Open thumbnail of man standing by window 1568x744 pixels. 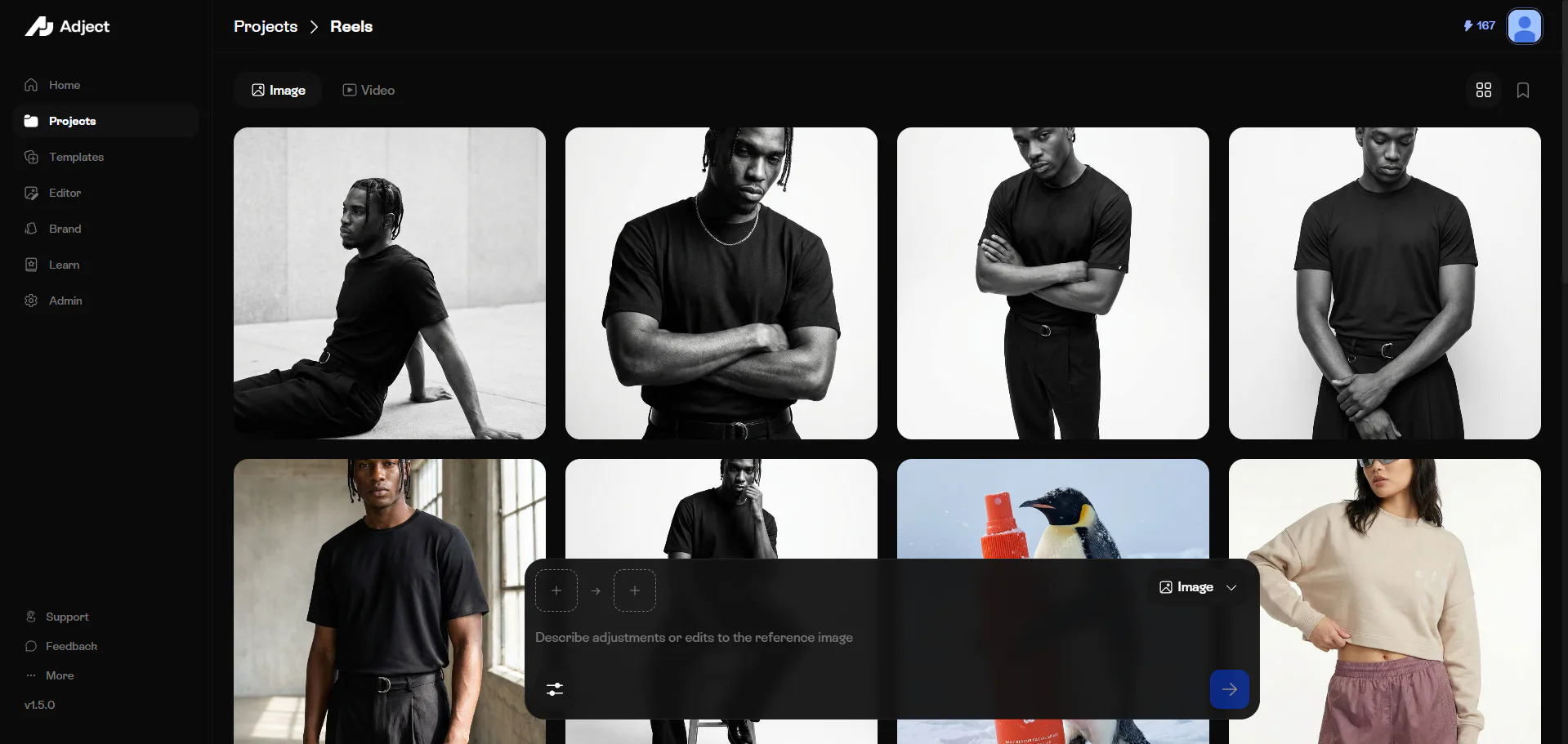pos(390,601)
